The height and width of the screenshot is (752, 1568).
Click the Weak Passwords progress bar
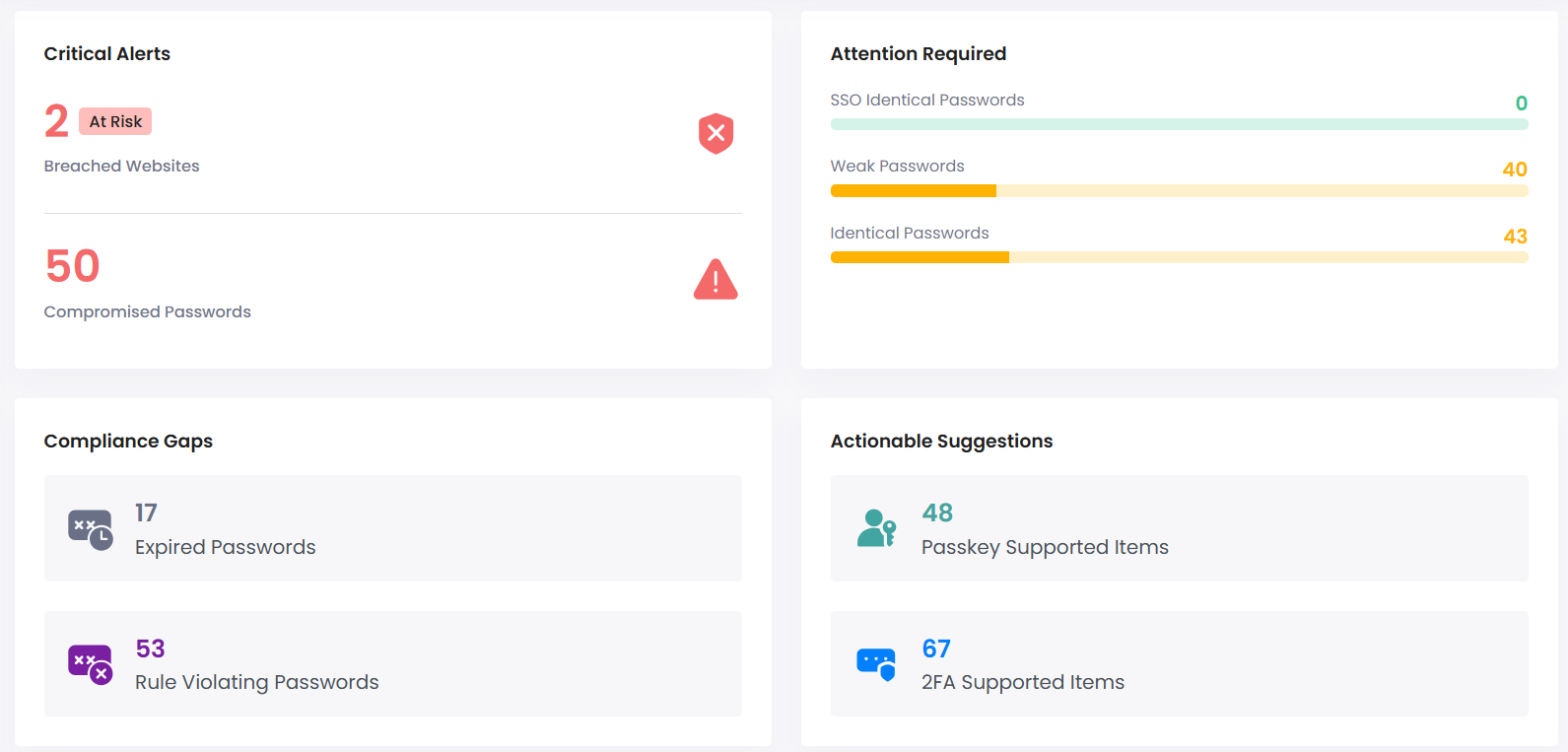point(1179,190)
